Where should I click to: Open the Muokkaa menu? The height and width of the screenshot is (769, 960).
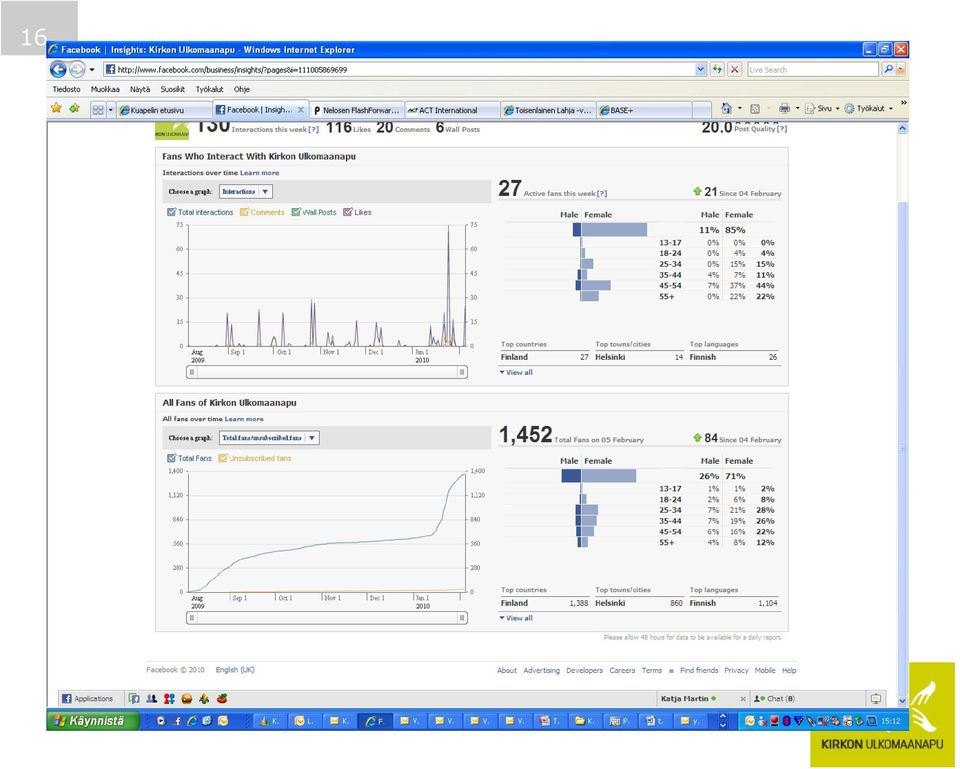click(105, 89)
